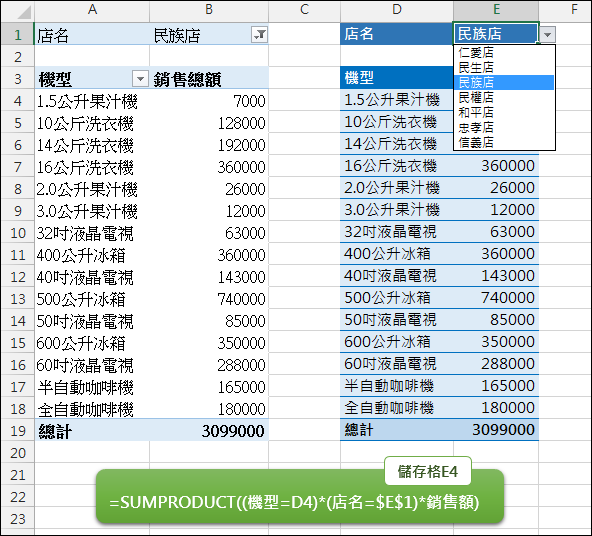Click the 儲存格E4 callout label

coord(428,471)
